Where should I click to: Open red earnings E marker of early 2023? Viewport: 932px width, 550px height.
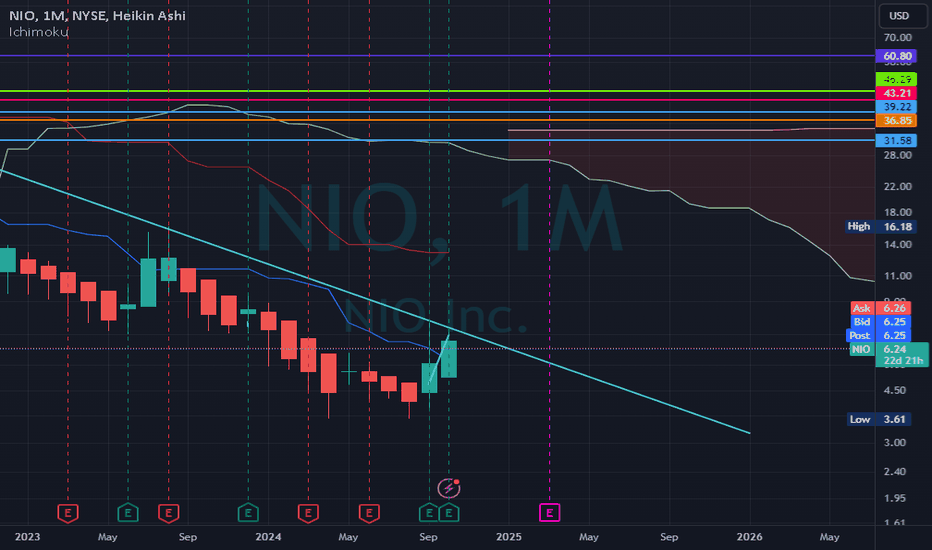point(68,513)
